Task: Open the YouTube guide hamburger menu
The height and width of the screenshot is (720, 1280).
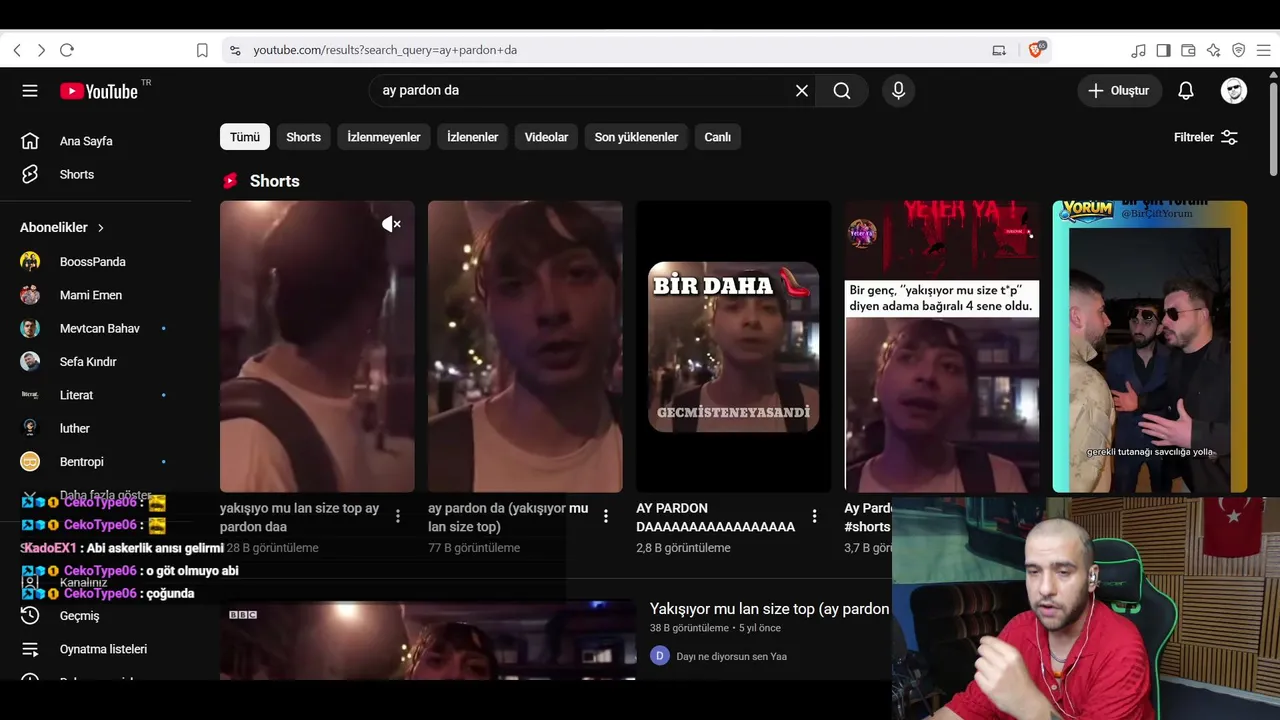Action: point(30,91)
